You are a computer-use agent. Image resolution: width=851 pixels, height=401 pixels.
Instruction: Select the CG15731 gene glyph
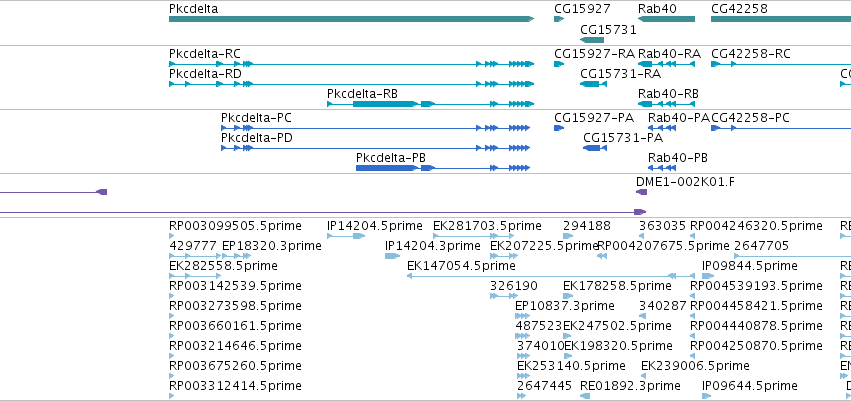(x=592, y=40)
